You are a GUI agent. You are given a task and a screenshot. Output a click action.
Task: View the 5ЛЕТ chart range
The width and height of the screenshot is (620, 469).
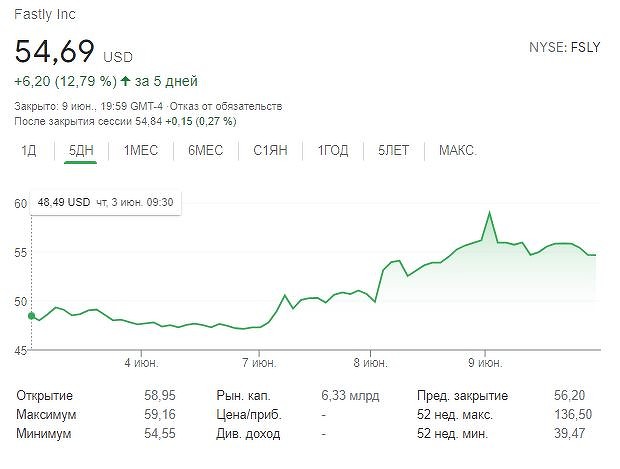point(393,151)
